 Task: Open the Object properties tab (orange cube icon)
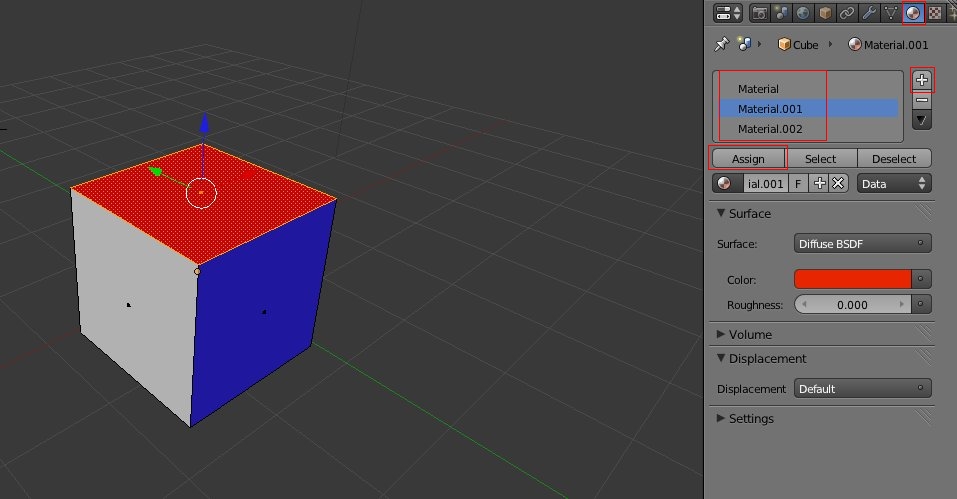[x=825, y=12]
